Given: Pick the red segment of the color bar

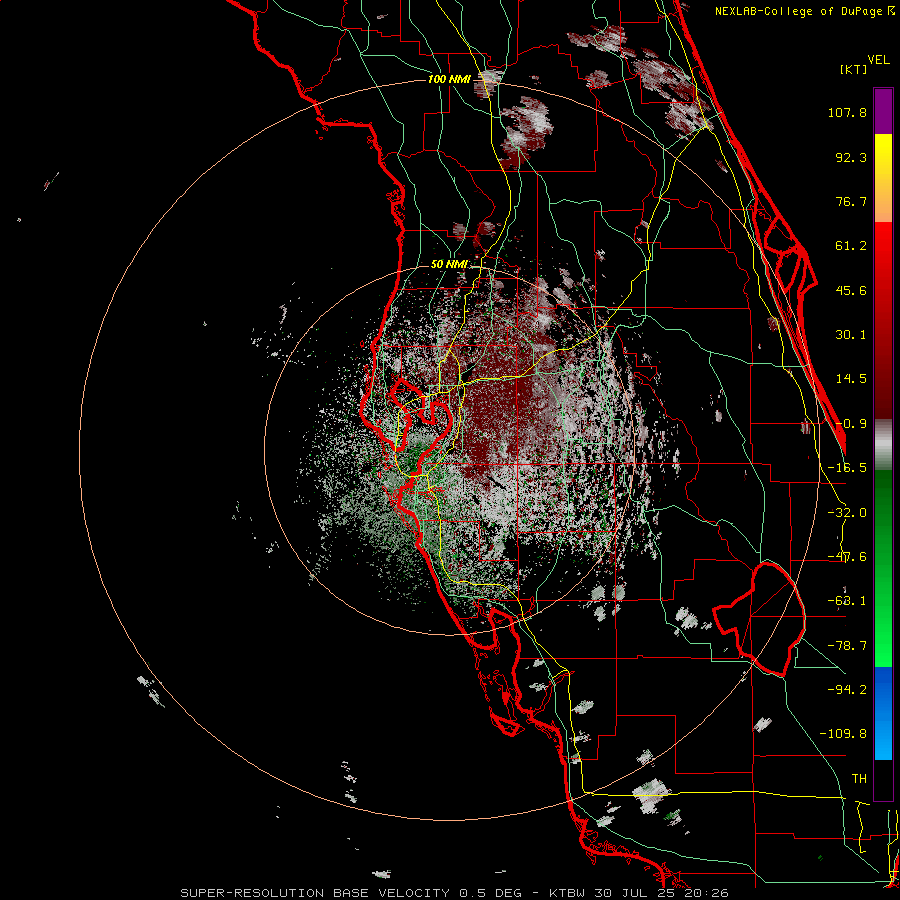Looking at the screenshot, I should [883, 320].
